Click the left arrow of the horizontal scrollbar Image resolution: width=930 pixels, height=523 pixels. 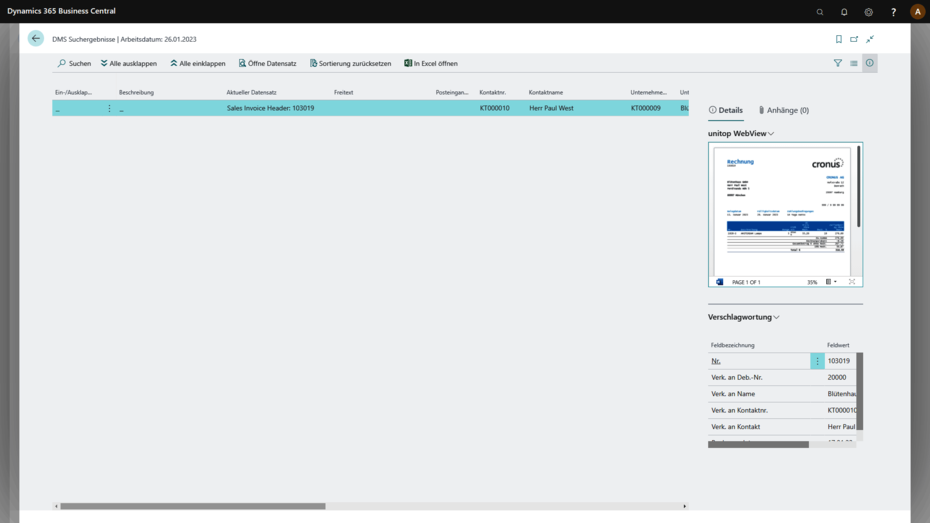click(x=56, y=506)
